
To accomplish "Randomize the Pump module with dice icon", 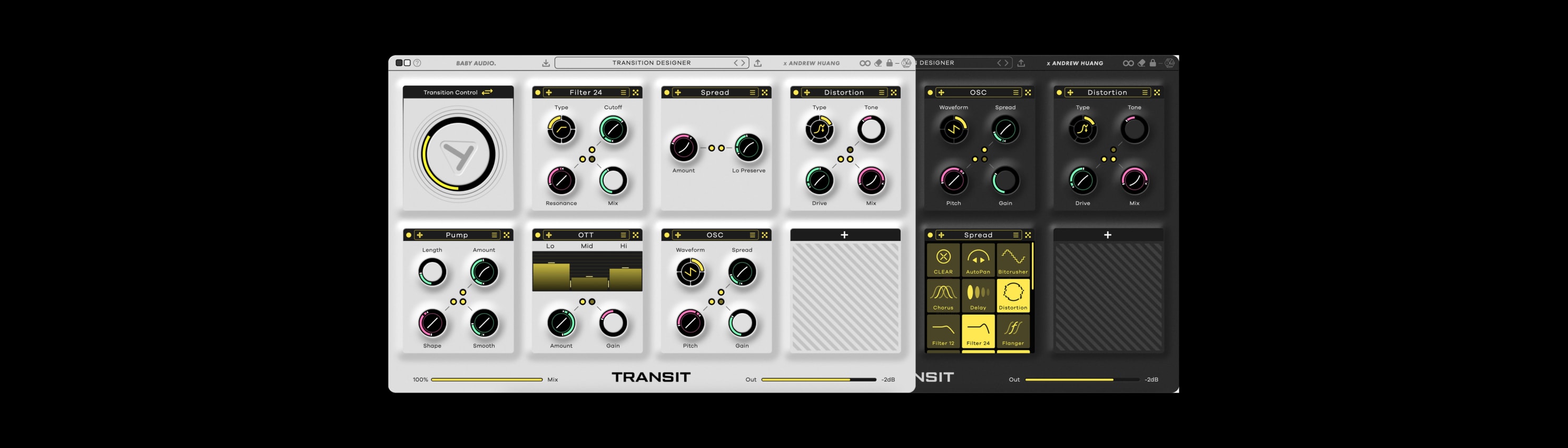I will 507,235.
